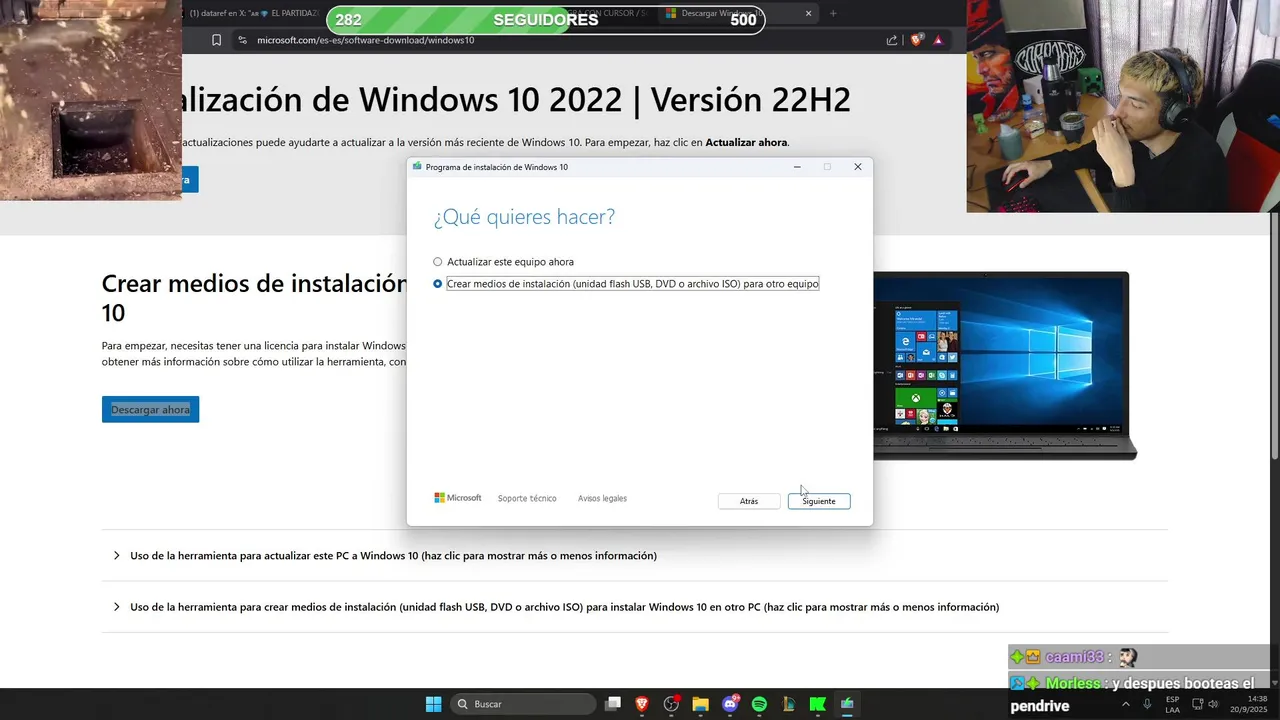Open Brave Shields lion icon
Screen dimensions: 1280x720
tap(916, 40)
